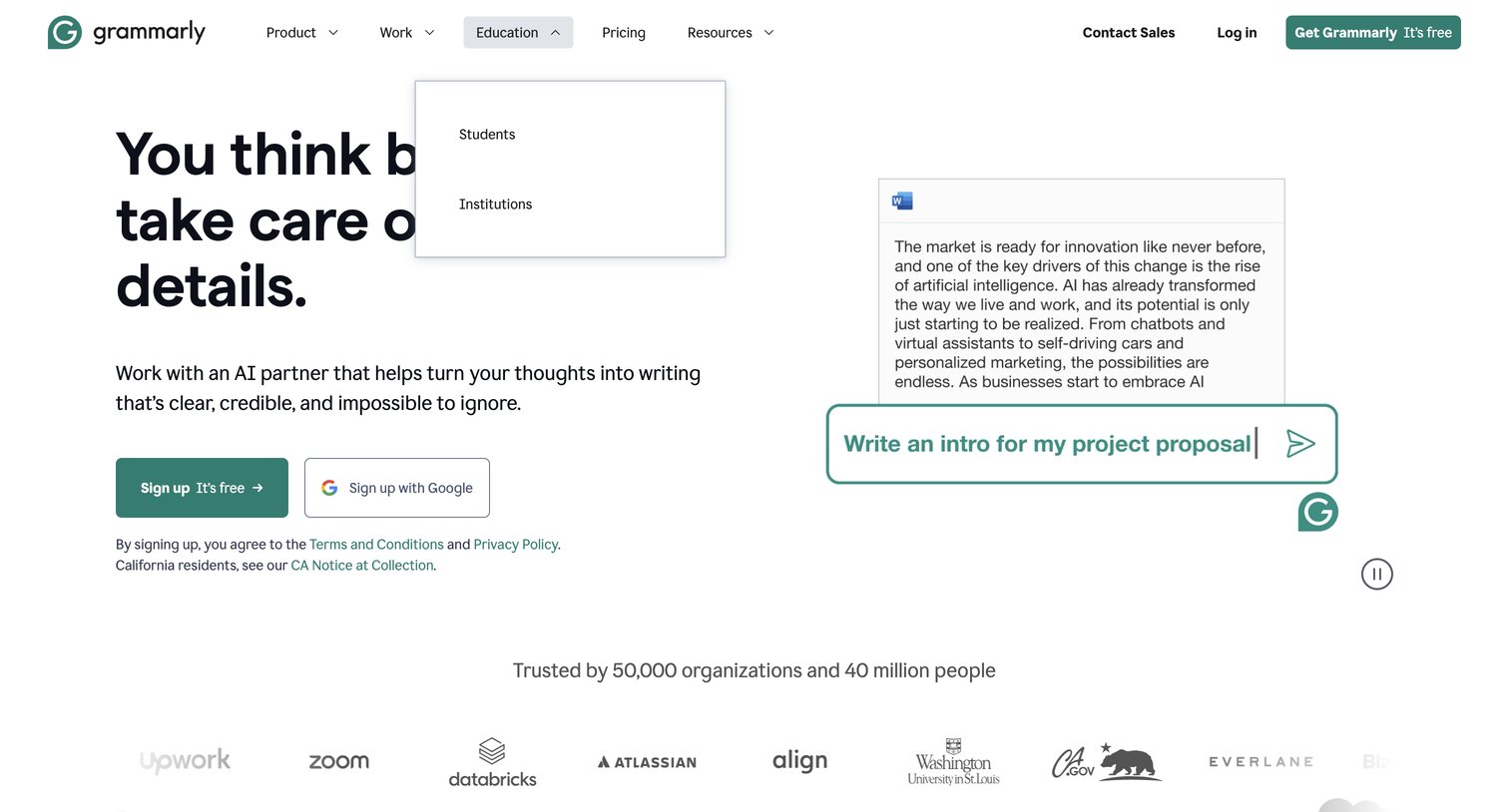The height and width of the screenshot is (812, 1509).
Task: Click the 'Trusted by 50,000 organizations' text
Action: [x=754, y=671]
